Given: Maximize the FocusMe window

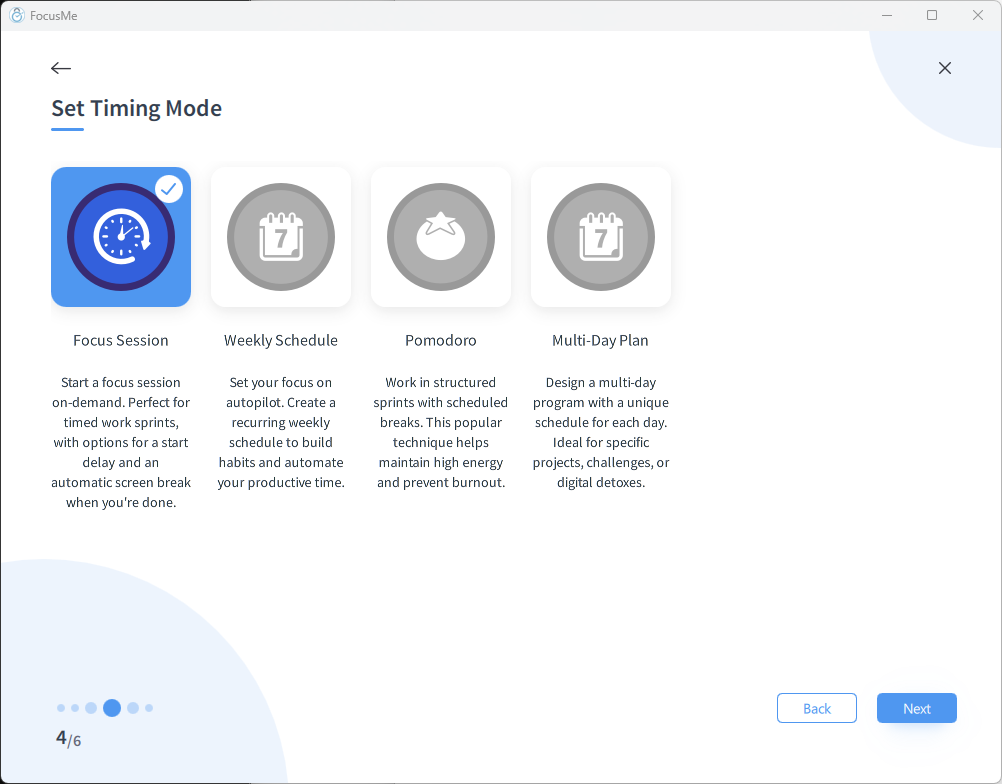Looking at the screenshot, I should 932,15.
